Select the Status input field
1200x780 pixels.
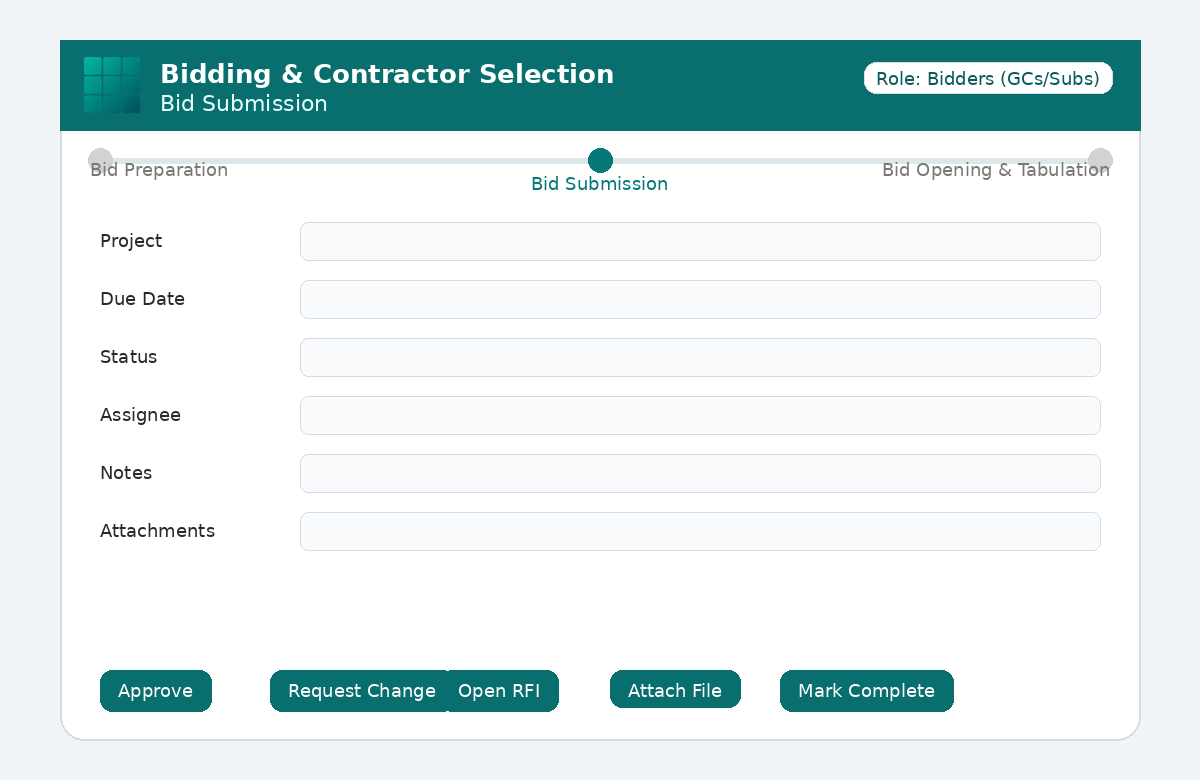point(700,357)
